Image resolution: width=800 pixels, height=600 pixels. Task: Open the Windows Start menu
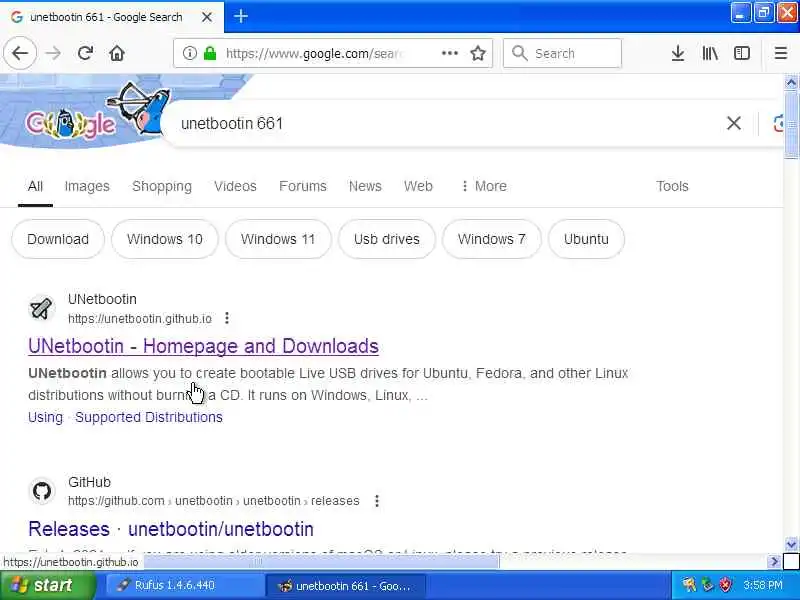48,585
